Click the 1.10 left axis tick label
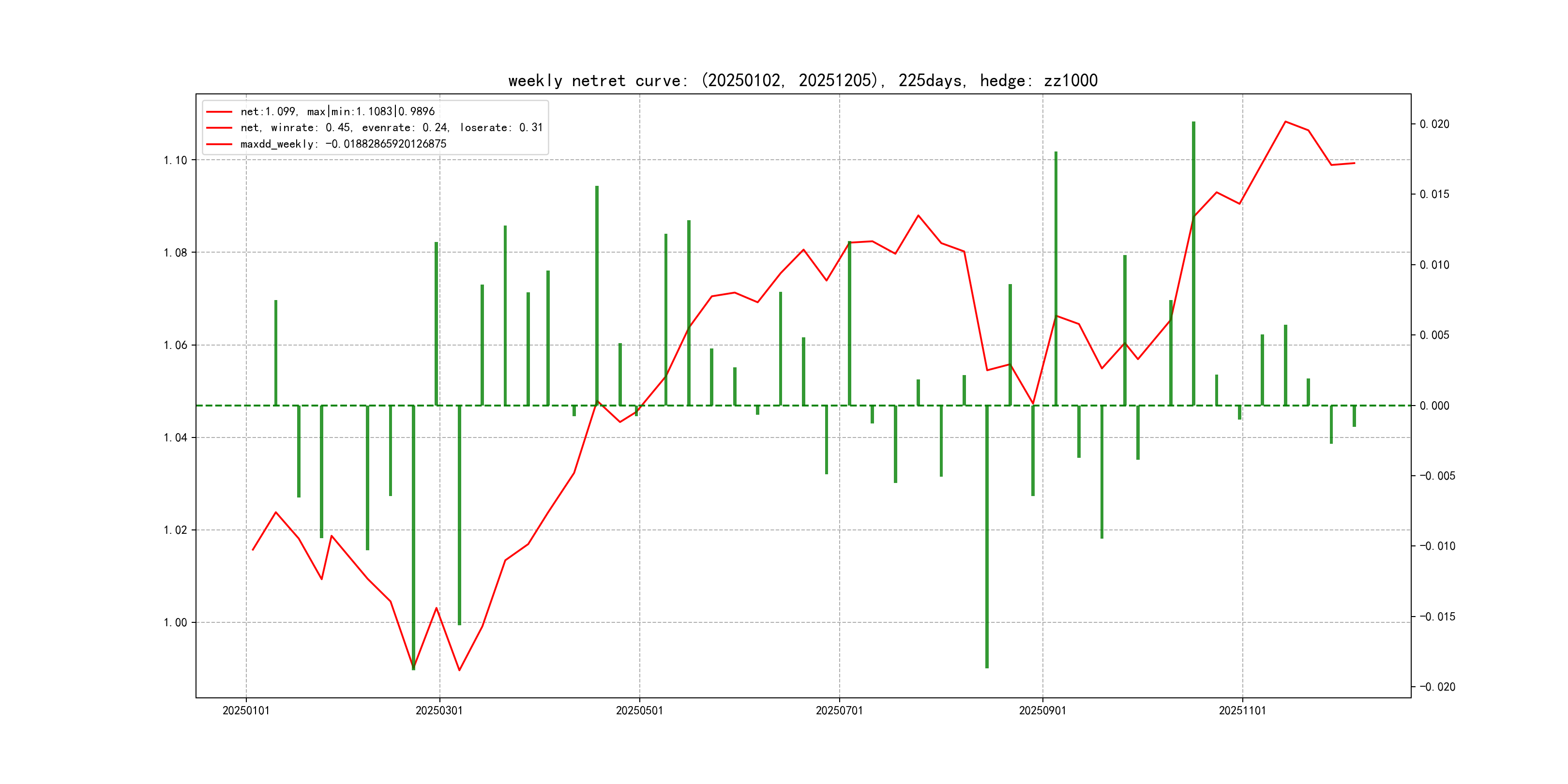This screenshot has width=1568, height=784. tap(175, 160)
